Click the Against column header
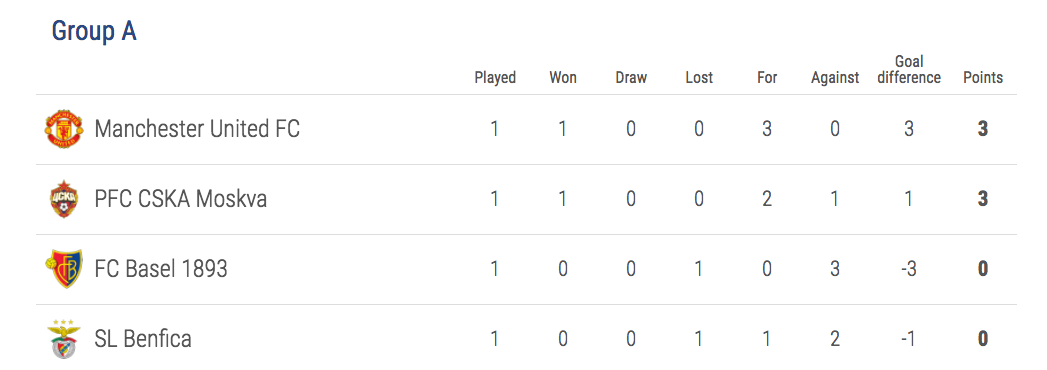The image size is (1047, 370). (835, 78)
